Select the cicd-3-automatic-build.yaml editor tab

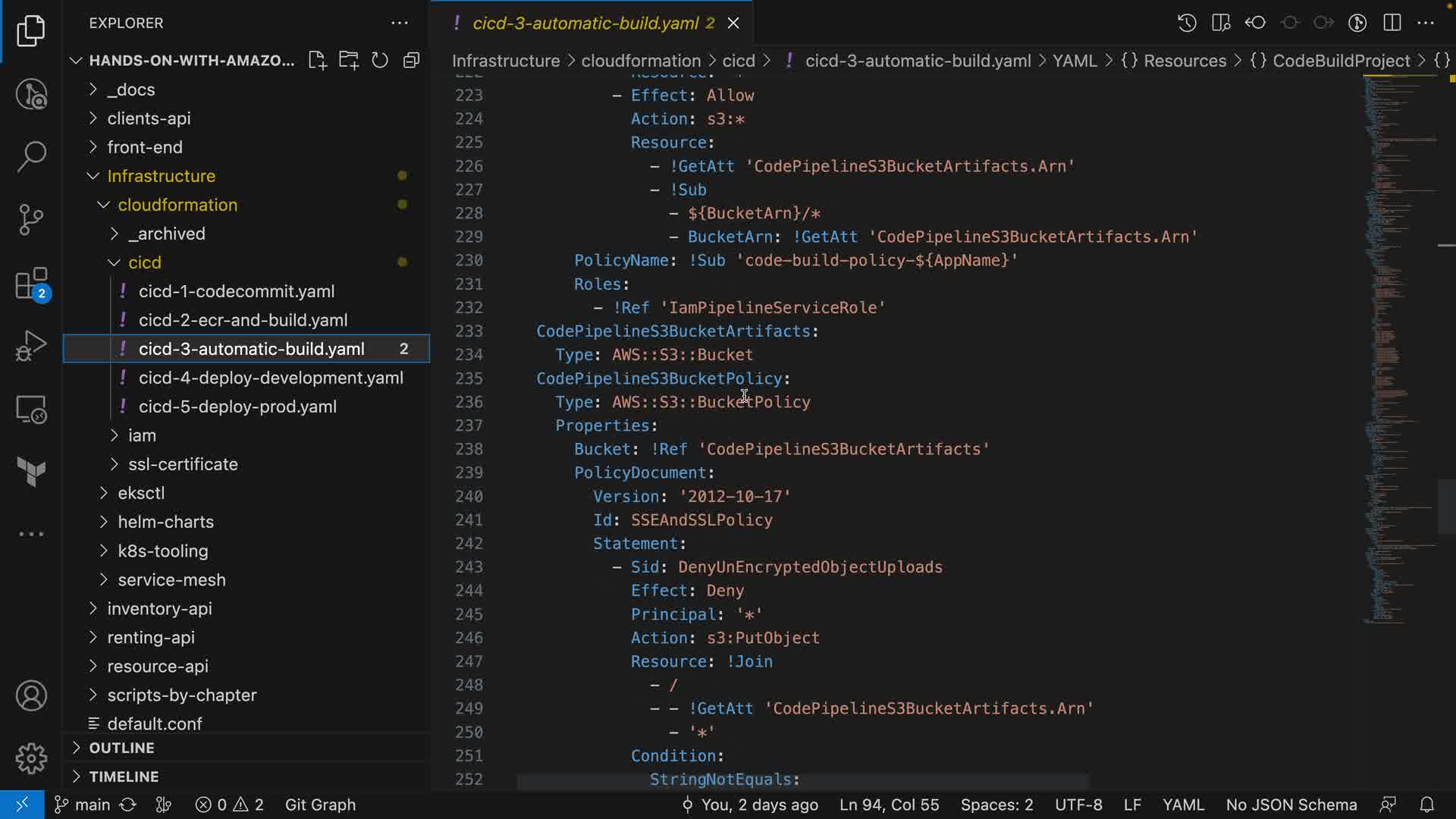[x=585, y=23]
